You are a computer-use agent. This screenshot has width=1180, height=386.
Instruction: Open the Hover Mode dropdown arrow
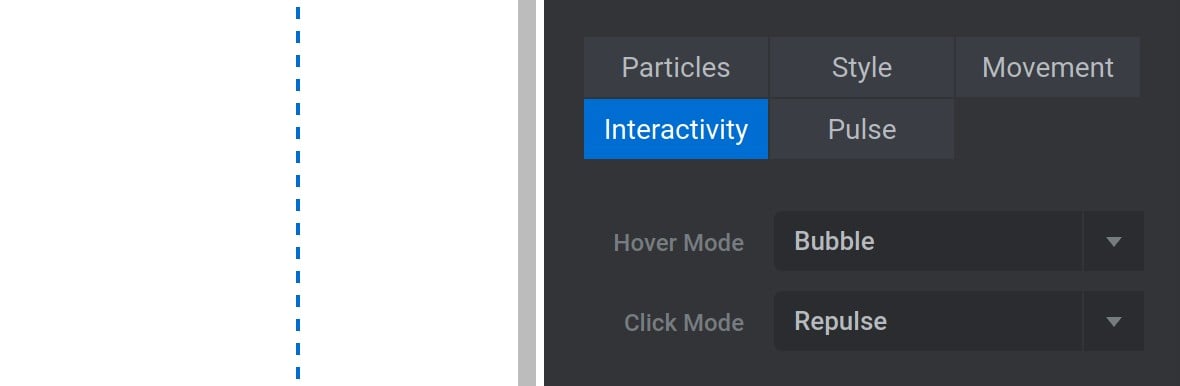point(1114,242)
